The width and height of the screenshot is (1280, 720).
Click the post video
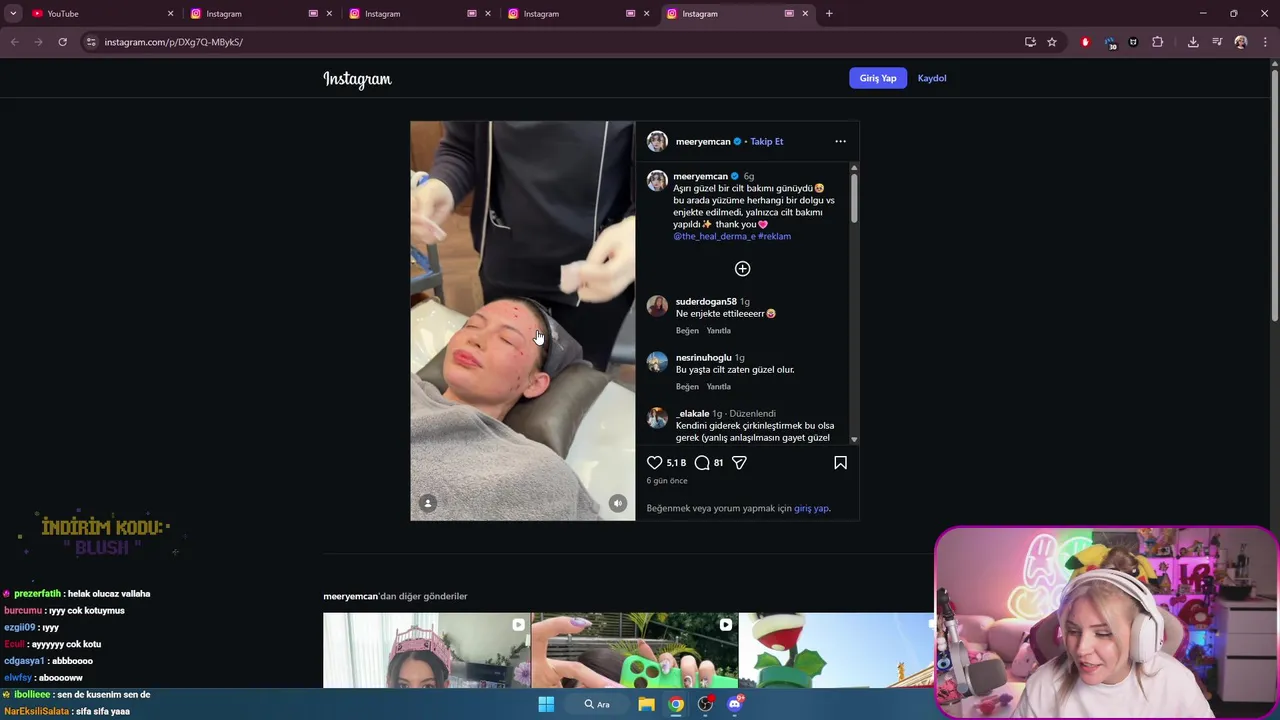(522, 320)
